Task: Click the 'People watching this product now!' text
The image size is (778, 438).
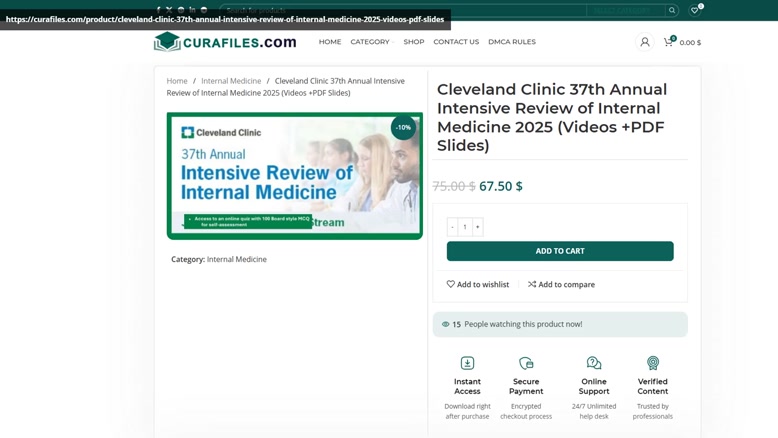Action: point(523,324)
